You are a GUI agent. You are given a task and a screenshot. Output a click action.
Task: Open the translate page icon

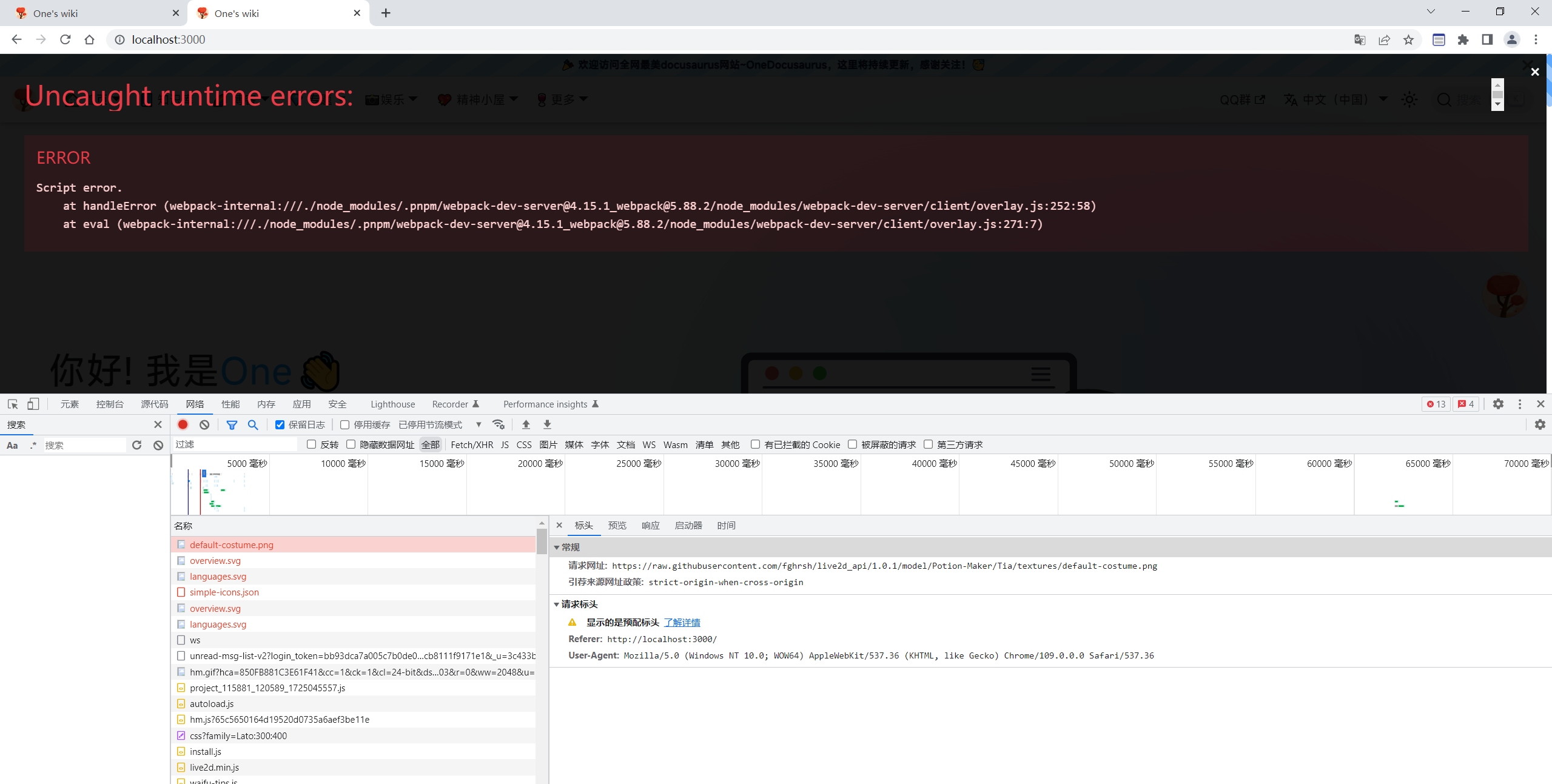pyautogui.click(x=1360, y=40)
